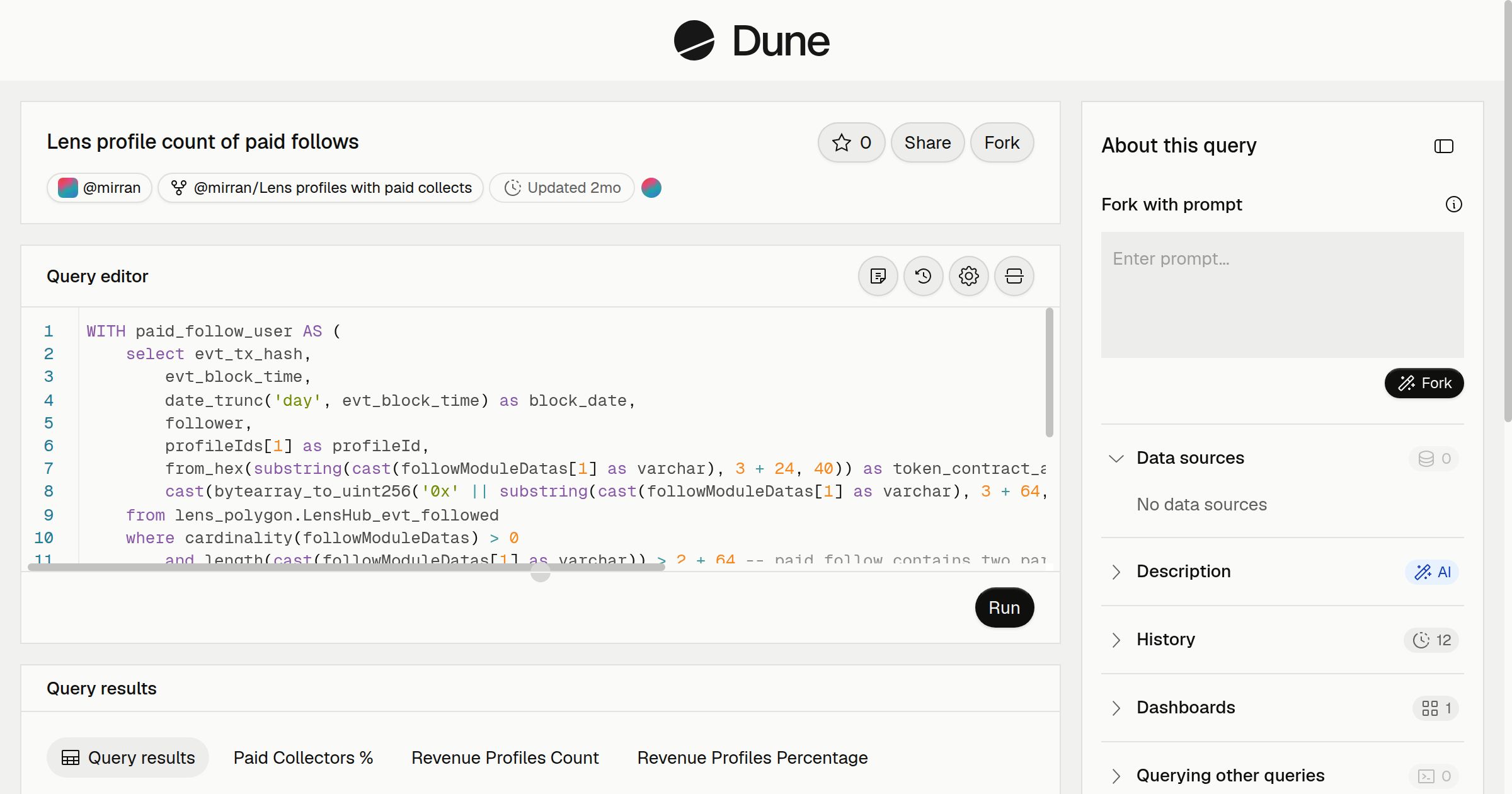The width and height of the screenshot is (1512, 794).
Task: Click the Share button
Action: tap(927, 142)
